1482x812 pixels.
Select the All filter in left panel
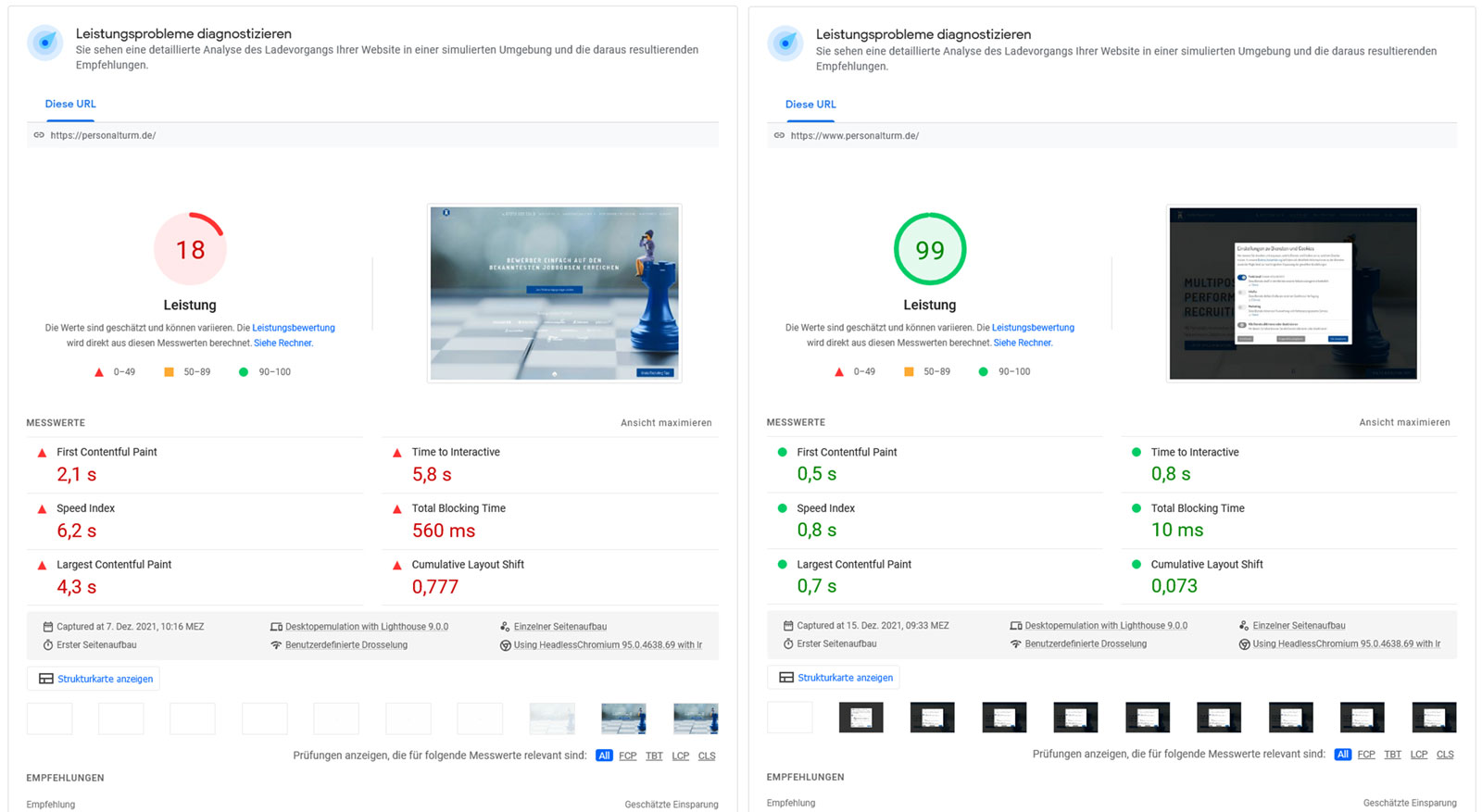604,756
